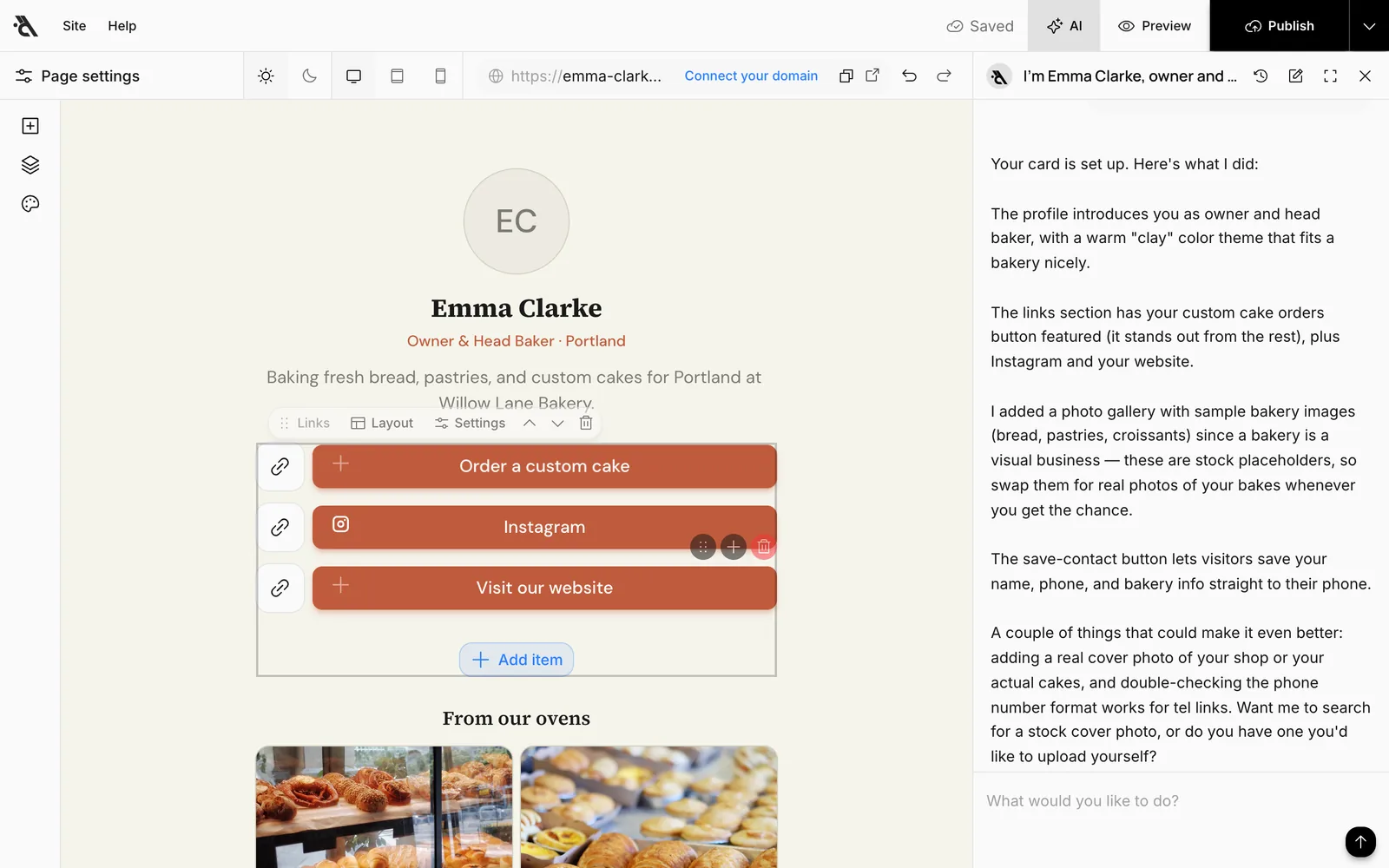Click the Add item button
This screenshot has width=1389, height=868.
click(x=517, y=660)
